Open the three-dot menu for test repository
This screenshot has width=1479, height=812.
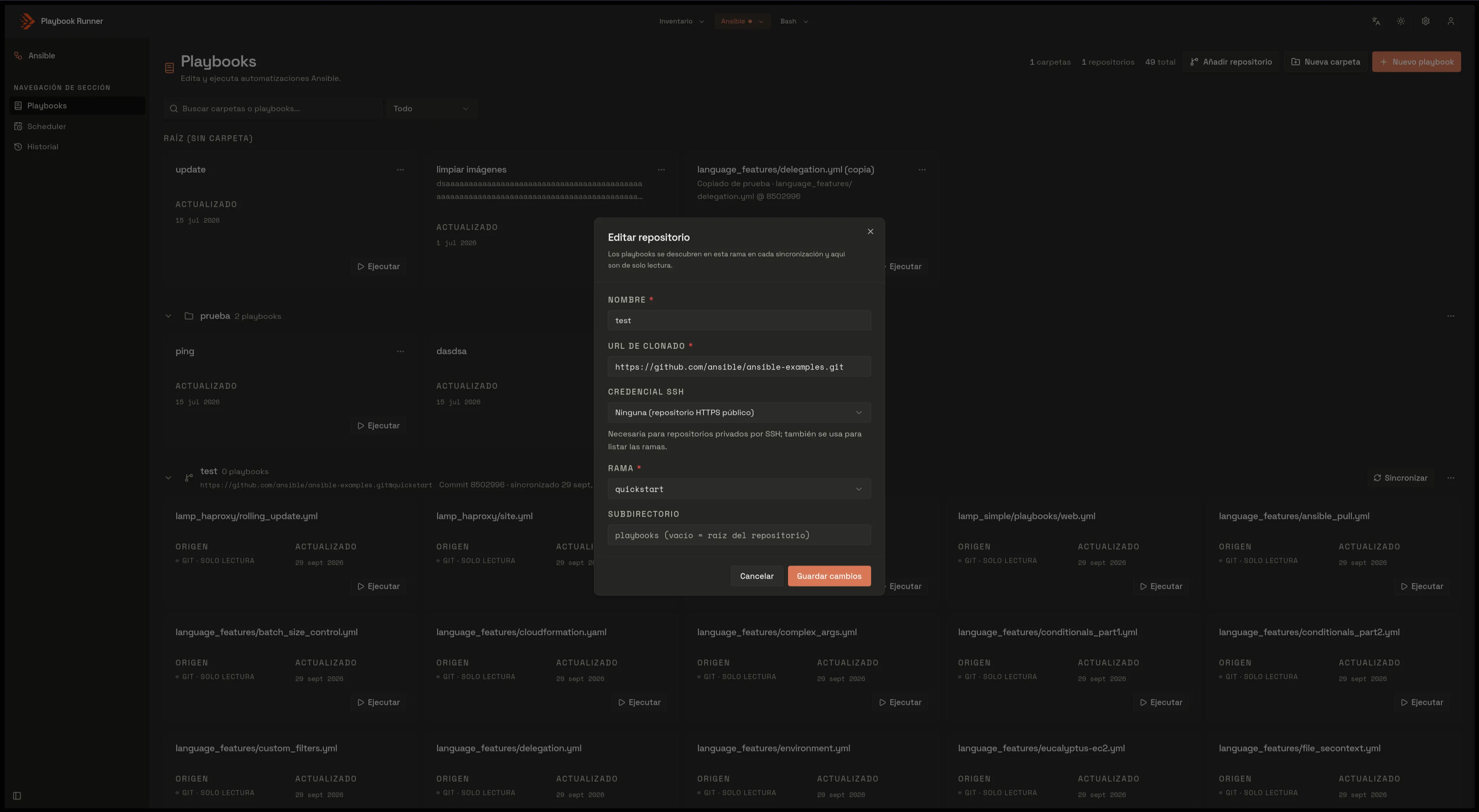click(x=1451, y=478)
